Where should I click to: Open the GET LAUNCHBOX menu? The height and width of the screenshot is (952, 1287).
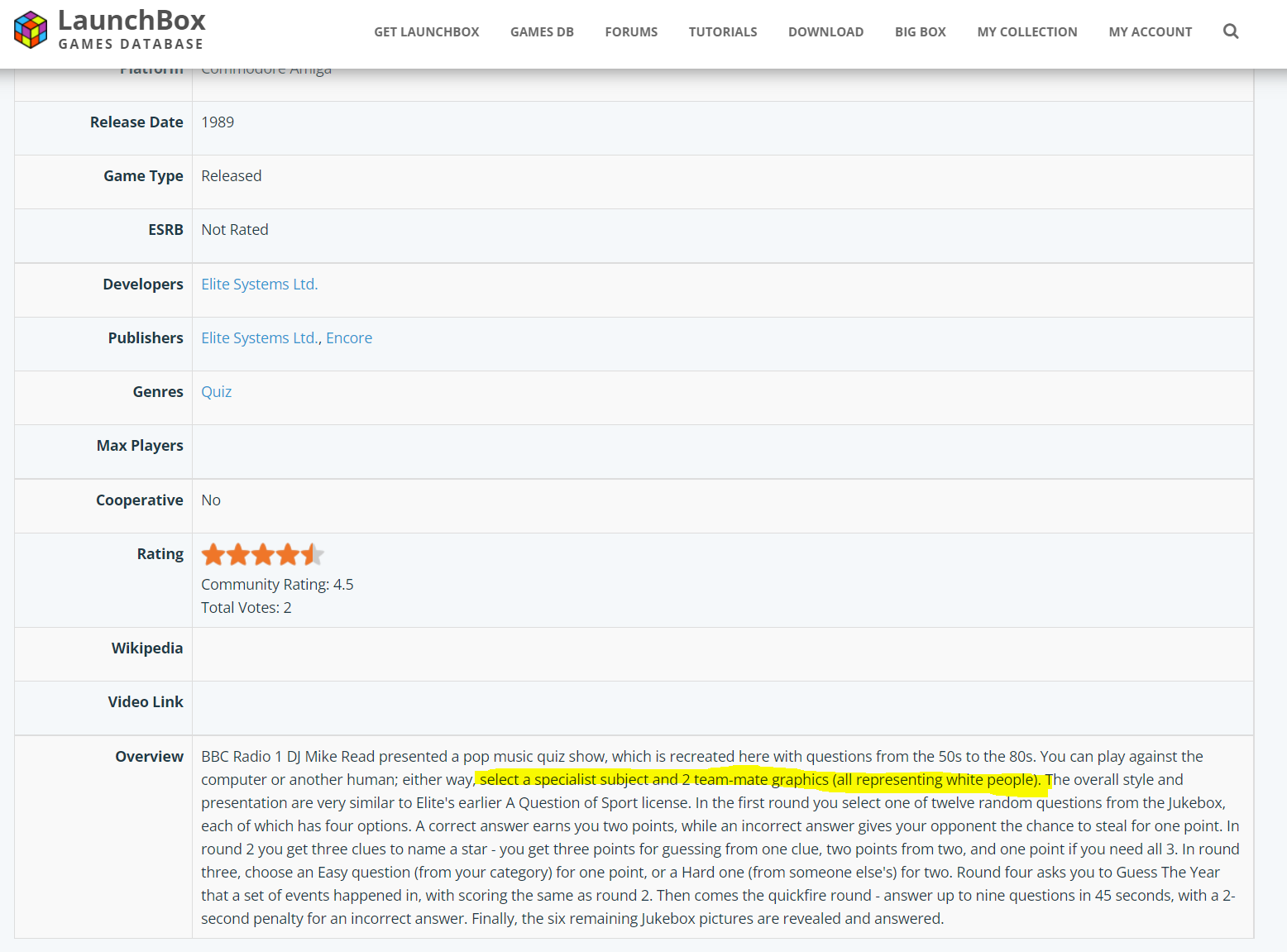pos(427,32)
